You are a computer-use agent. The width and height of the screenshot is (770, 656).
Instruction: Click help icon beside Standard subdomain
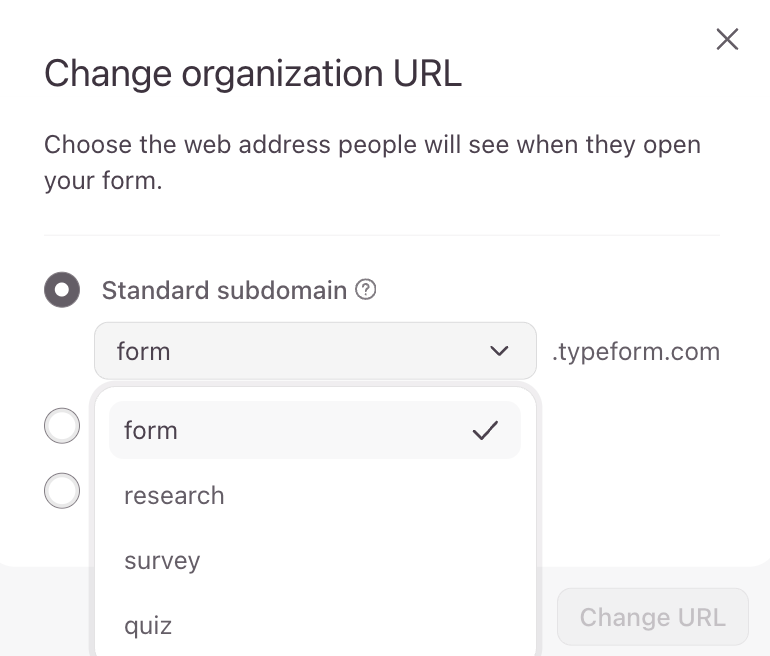pyautogui.click(x=367, y=290)
